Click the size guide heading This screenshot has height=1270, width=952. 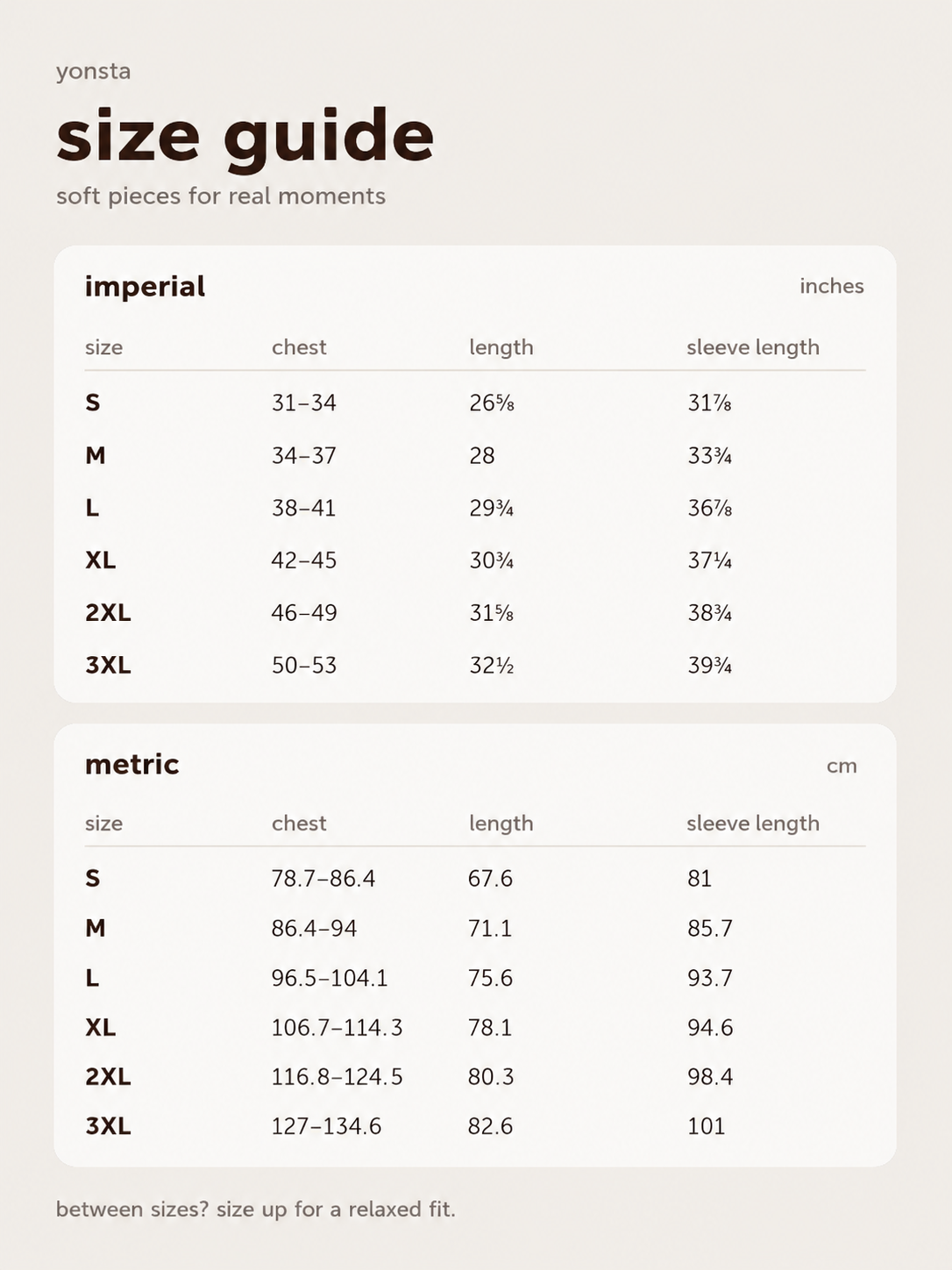click(245, 138)
